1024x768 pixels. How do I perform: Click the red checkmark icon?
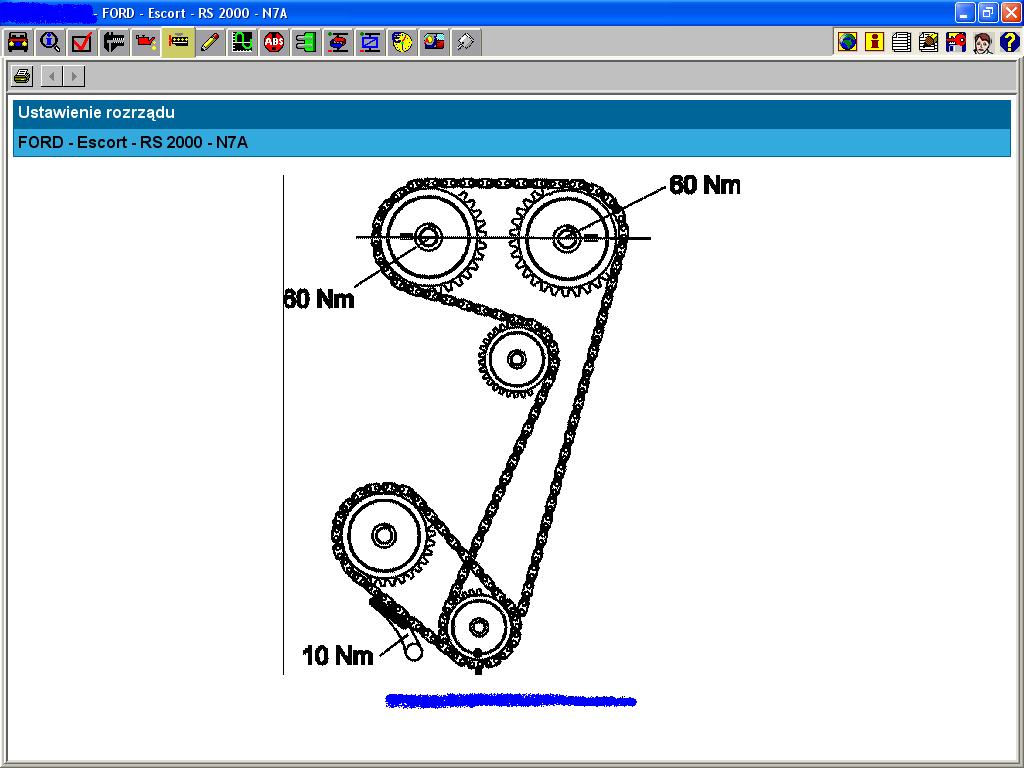pyautogui.click(x=82, y=42)
